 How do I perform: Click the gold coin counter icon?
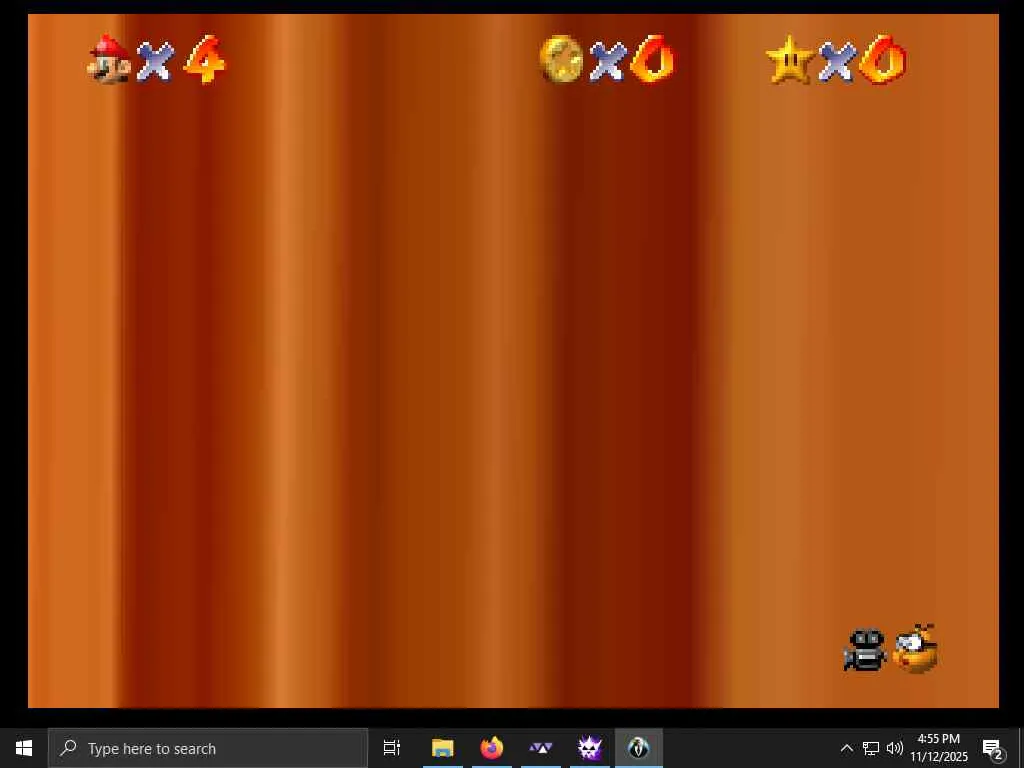562,59
